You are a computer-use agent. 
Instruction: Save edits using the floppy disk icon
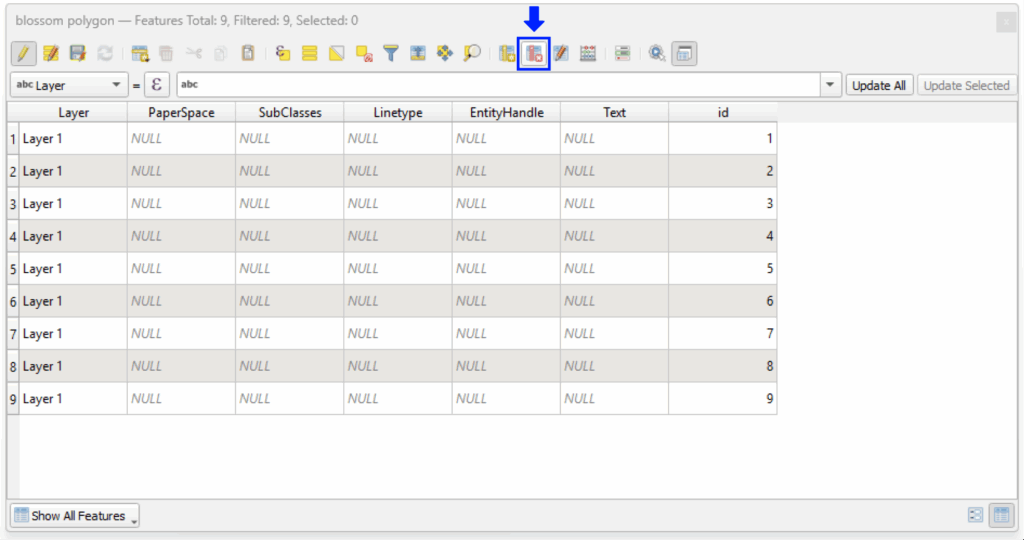coord(78,53)
